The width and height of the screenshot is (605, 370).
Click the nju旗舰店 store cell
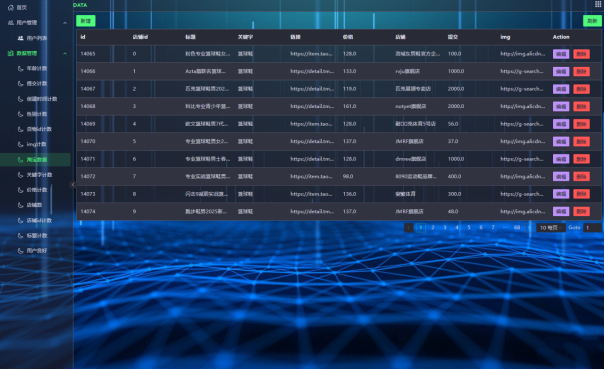coord(407,71)
